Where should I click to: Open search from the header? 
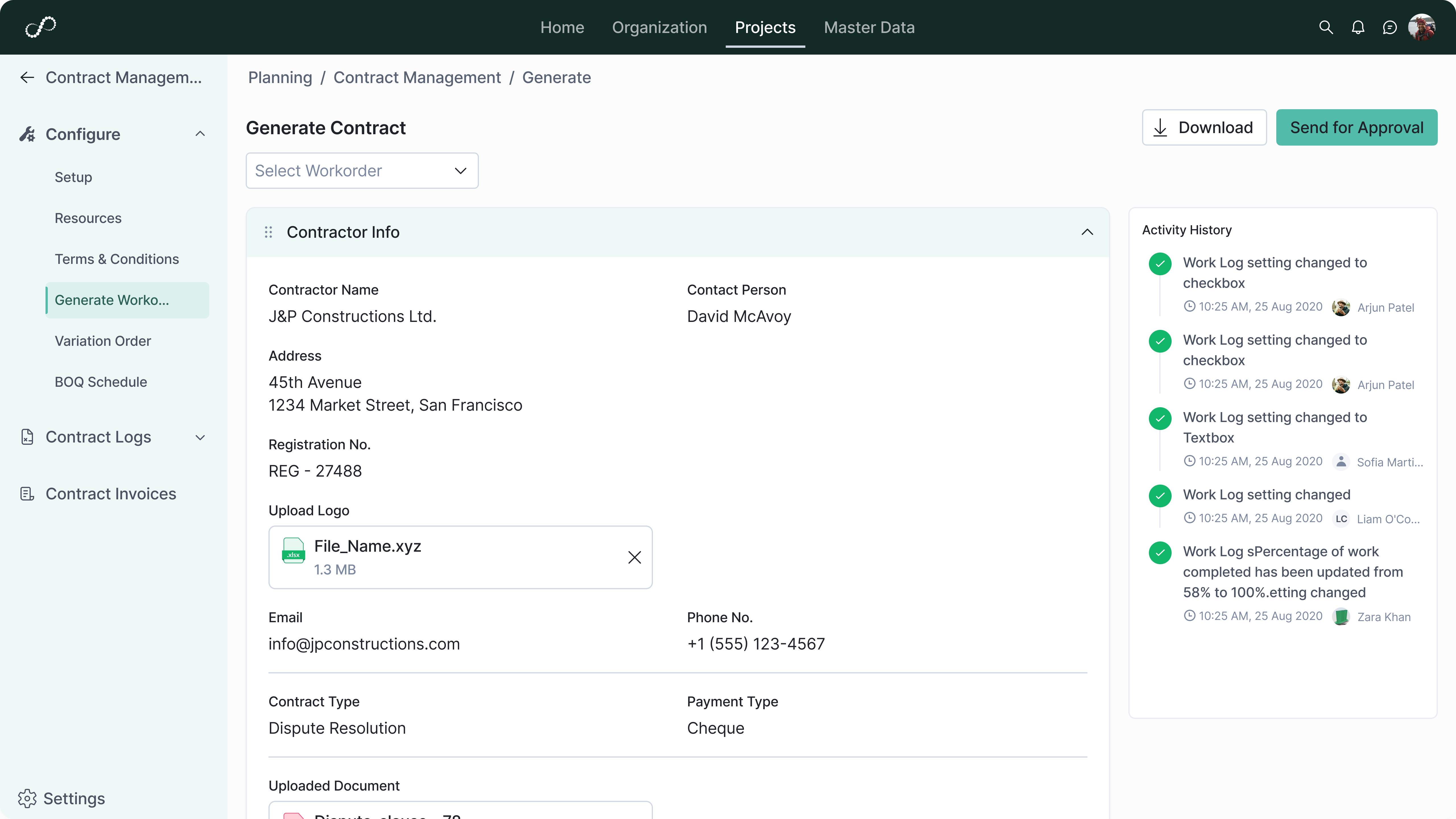click(1326, 27)
